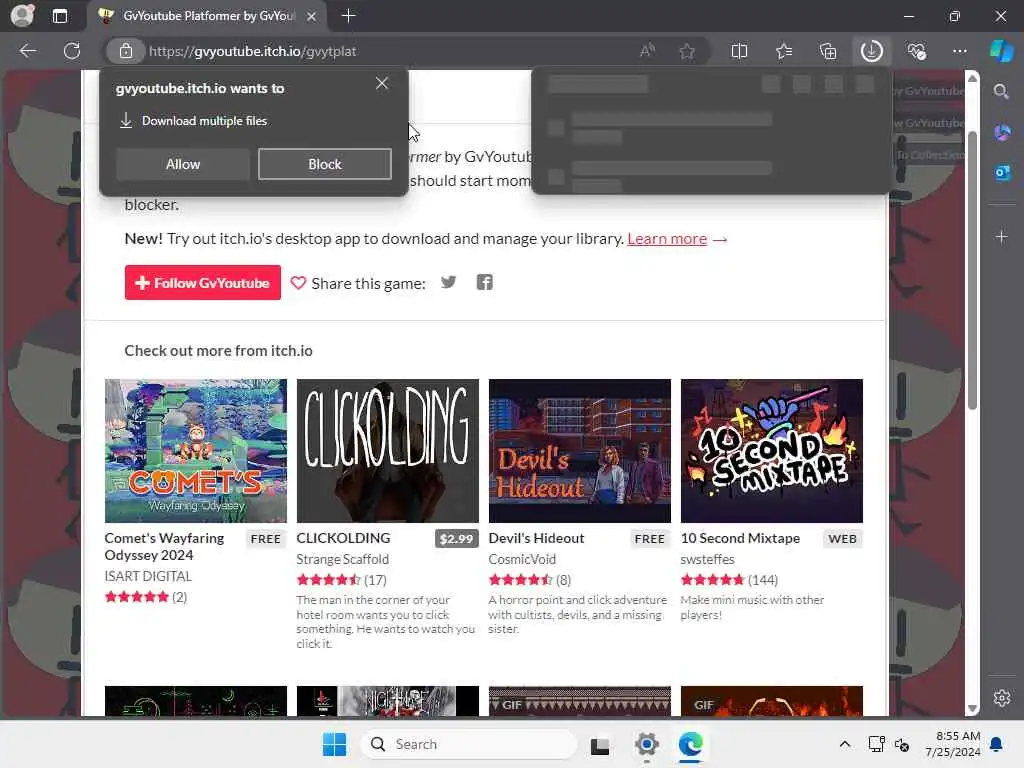Close the download permission popup
Image resolution: width=1024 pixels, height=768 pixels.
point(382,84)
